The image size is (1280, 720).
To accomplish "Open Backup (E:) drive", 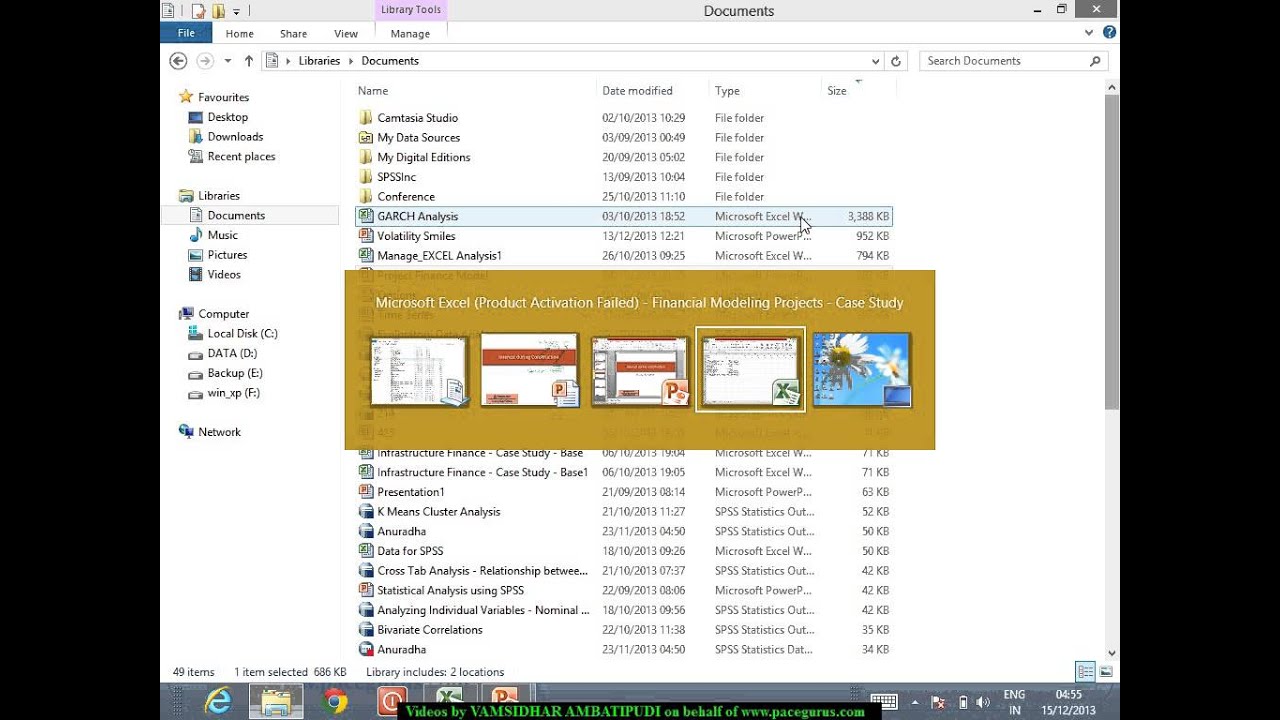I will click(235, 373).
